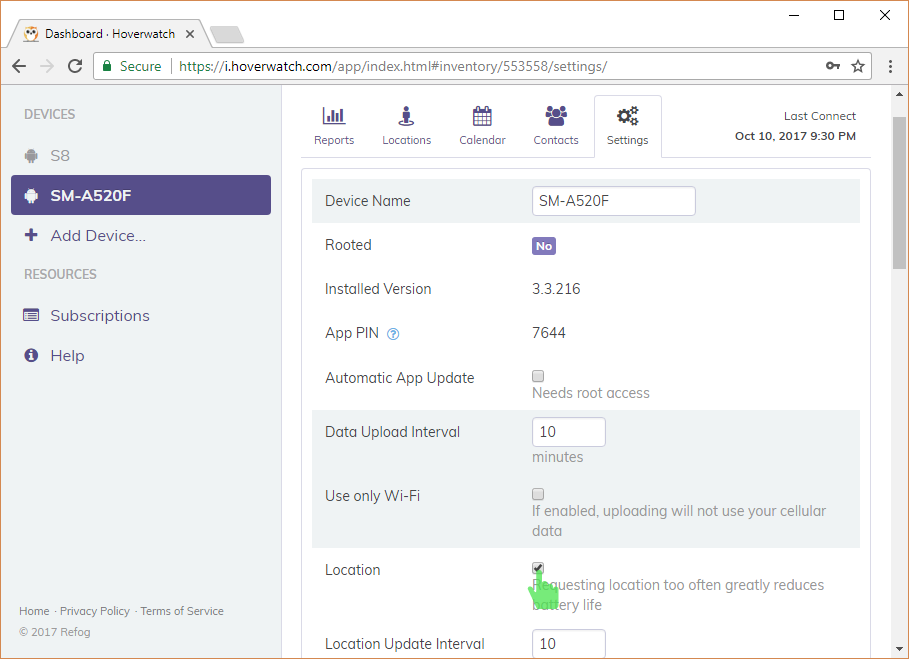The height and width of the screenshot is (659, 909).
Task: Click the saved password key icon
Action: (x=832, y=66)
